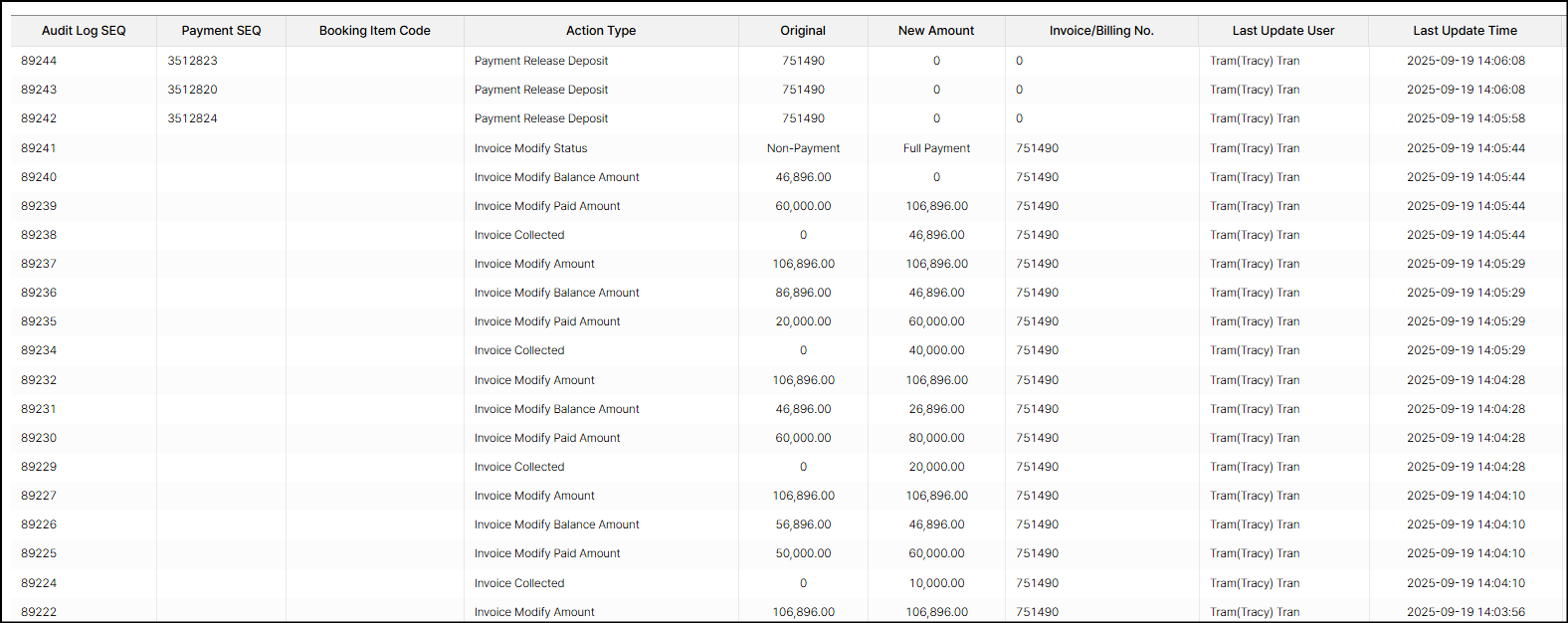Select the 80,000.00 new amount cell

pos(936,438)
